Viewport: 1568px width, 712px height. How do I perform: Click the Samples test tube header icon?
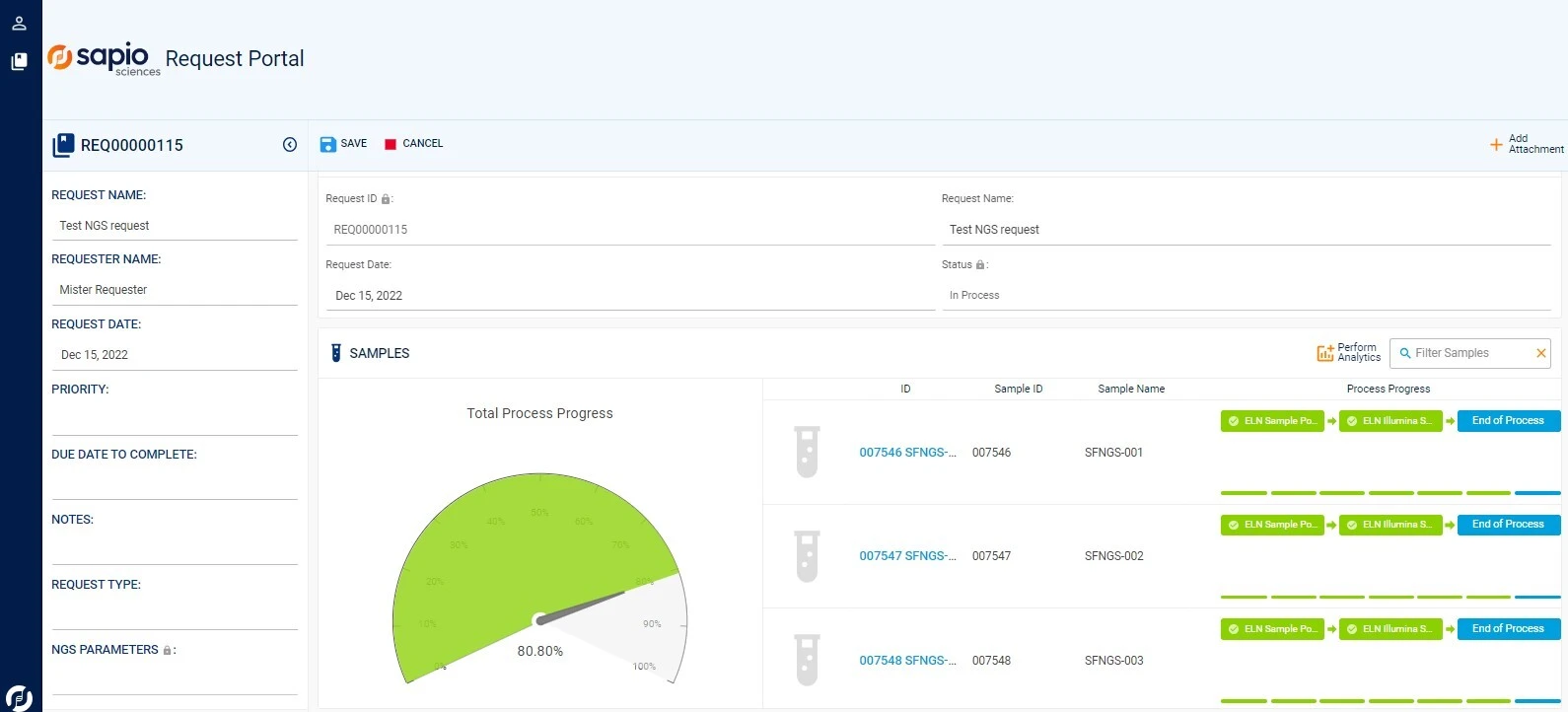click(335, 353)
